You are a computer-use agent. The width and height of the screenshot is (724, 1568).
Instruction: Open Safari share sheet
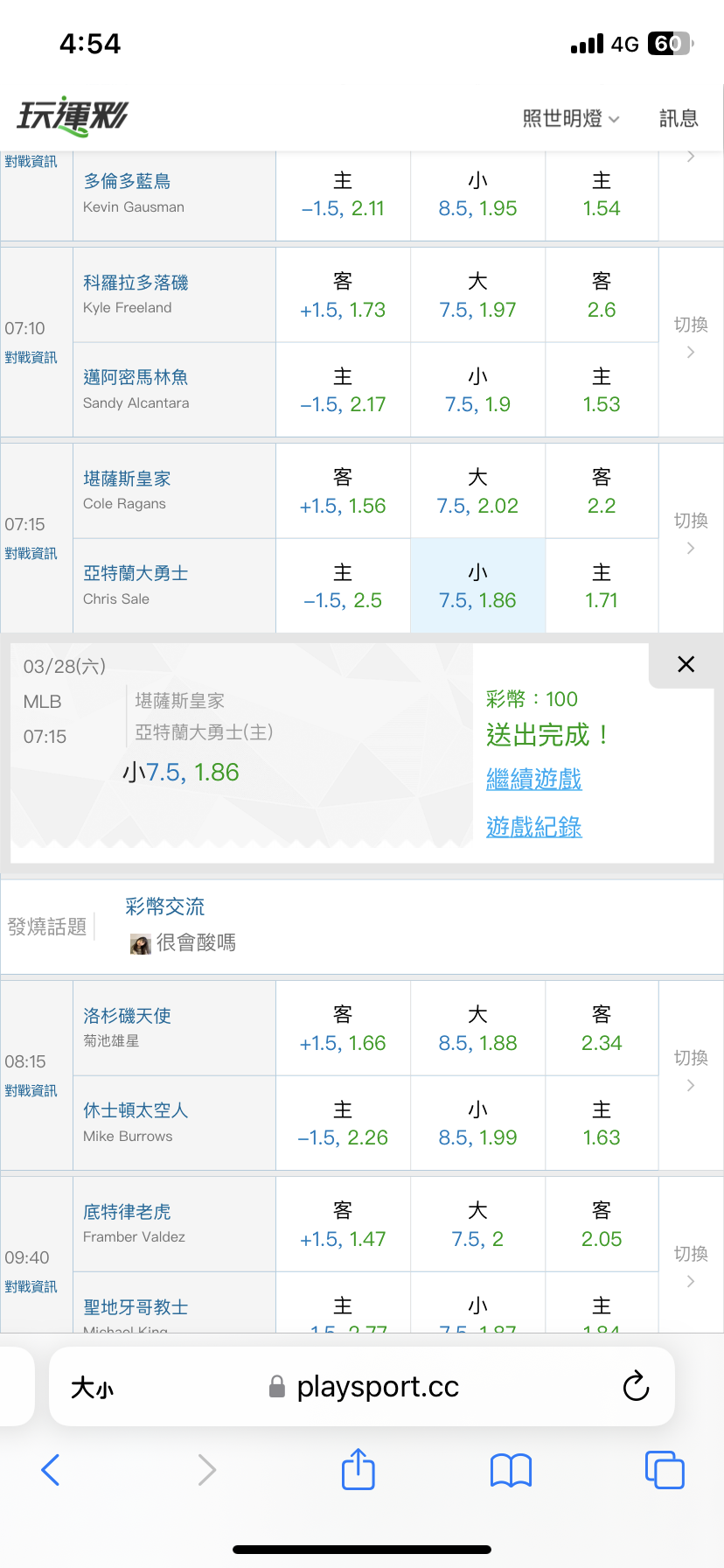[x=358, y=1469]
